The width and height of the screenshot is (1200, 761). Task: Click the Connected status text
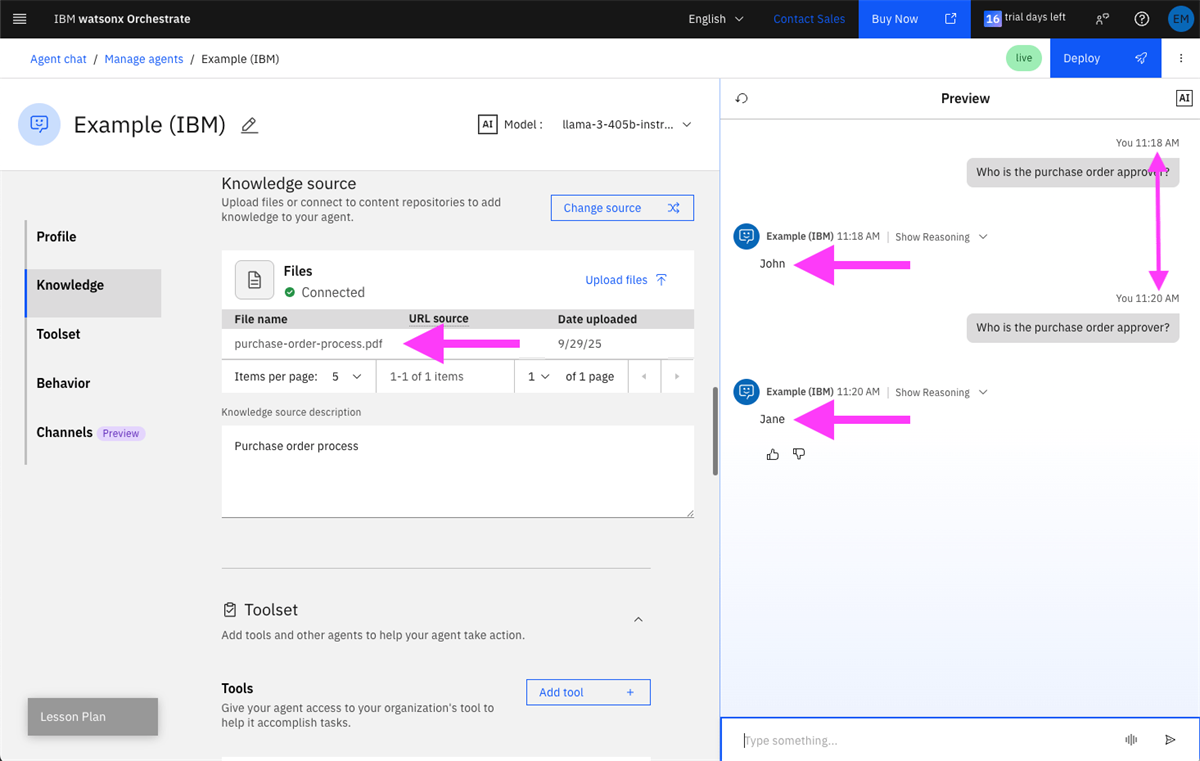pyautogui.click(x=333, y=292)
